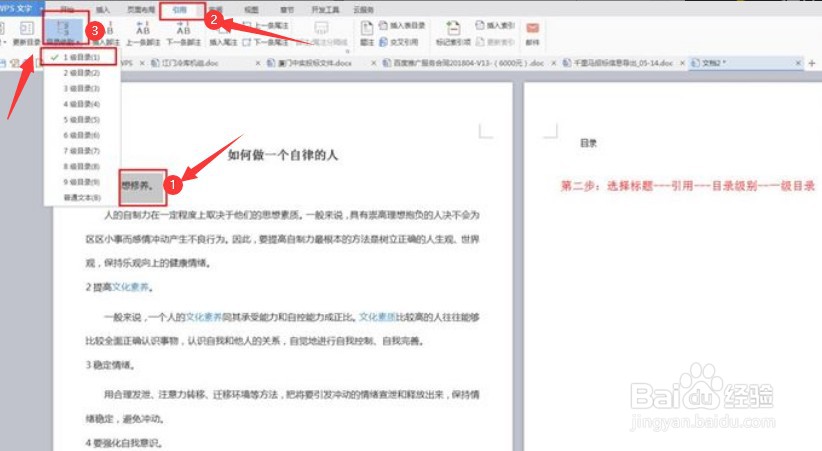
Task: Click the heading '4 要强化自我意识'
Action: (x=124, y=443)
